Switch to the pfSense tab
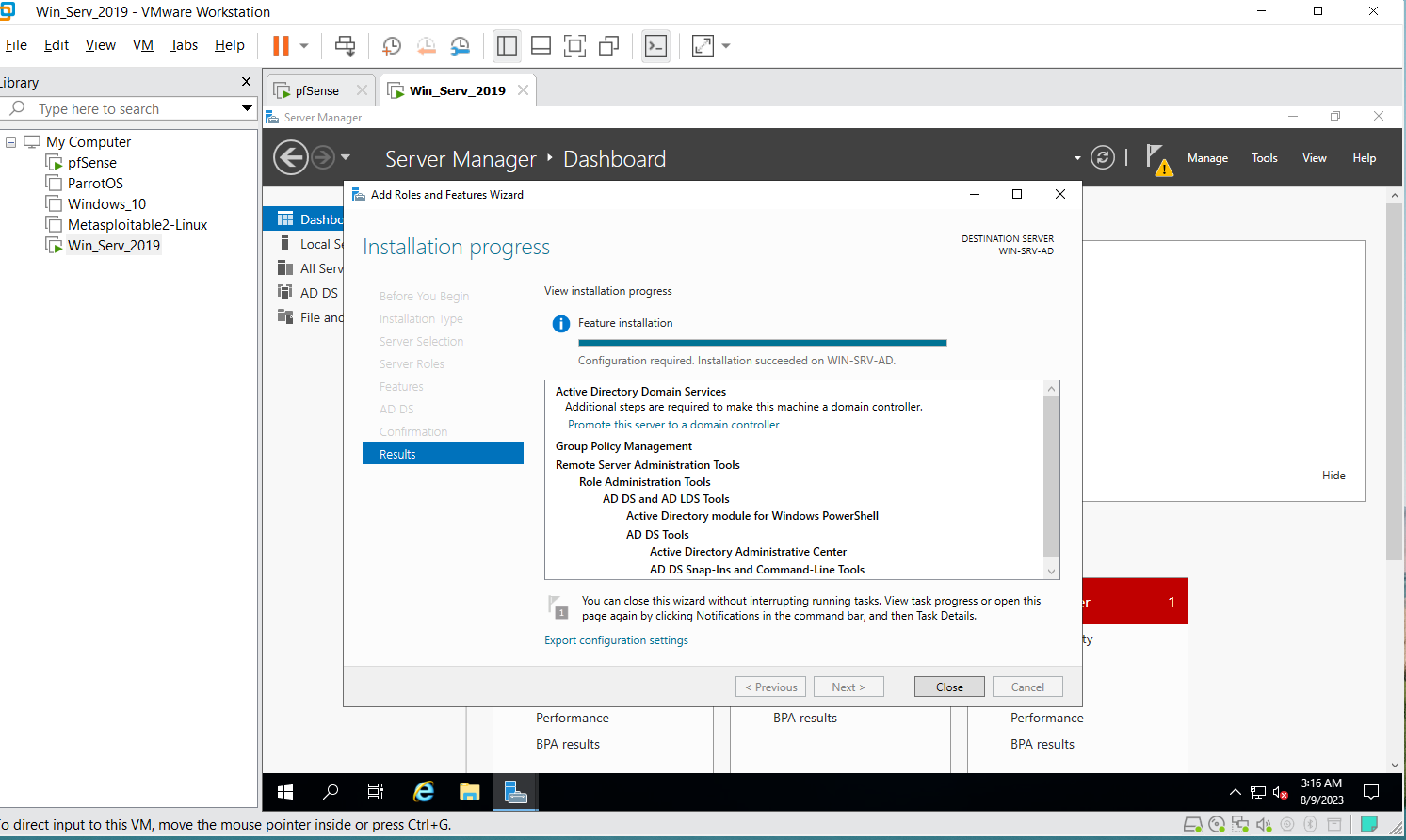The image size is (1406, 840). (316, 90)
